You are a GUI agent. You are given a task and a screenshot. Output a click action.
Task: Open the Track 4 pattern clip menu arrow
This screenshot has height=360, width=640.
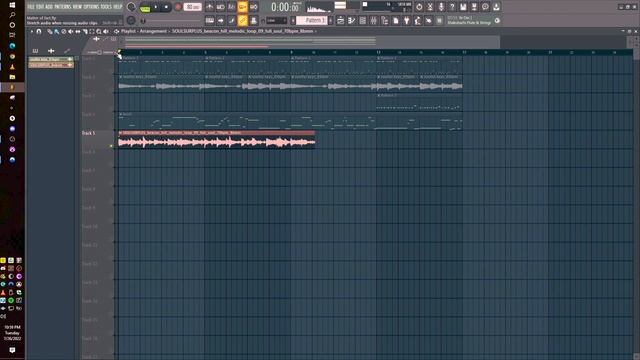(x=120, y=114)
